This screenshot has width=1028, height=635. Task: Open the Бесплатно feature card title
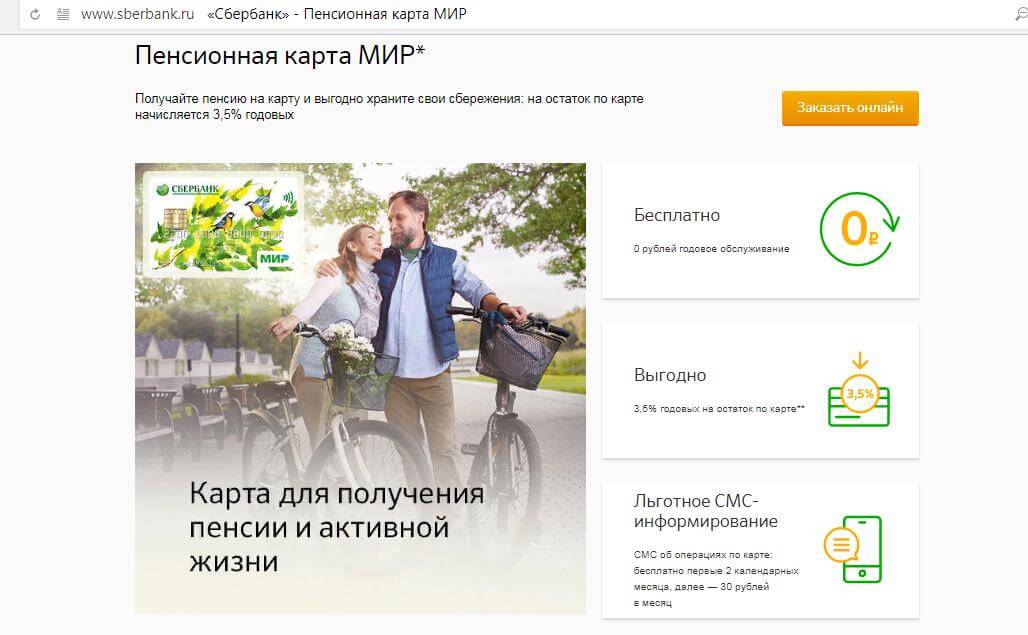[x=677, y=215]
